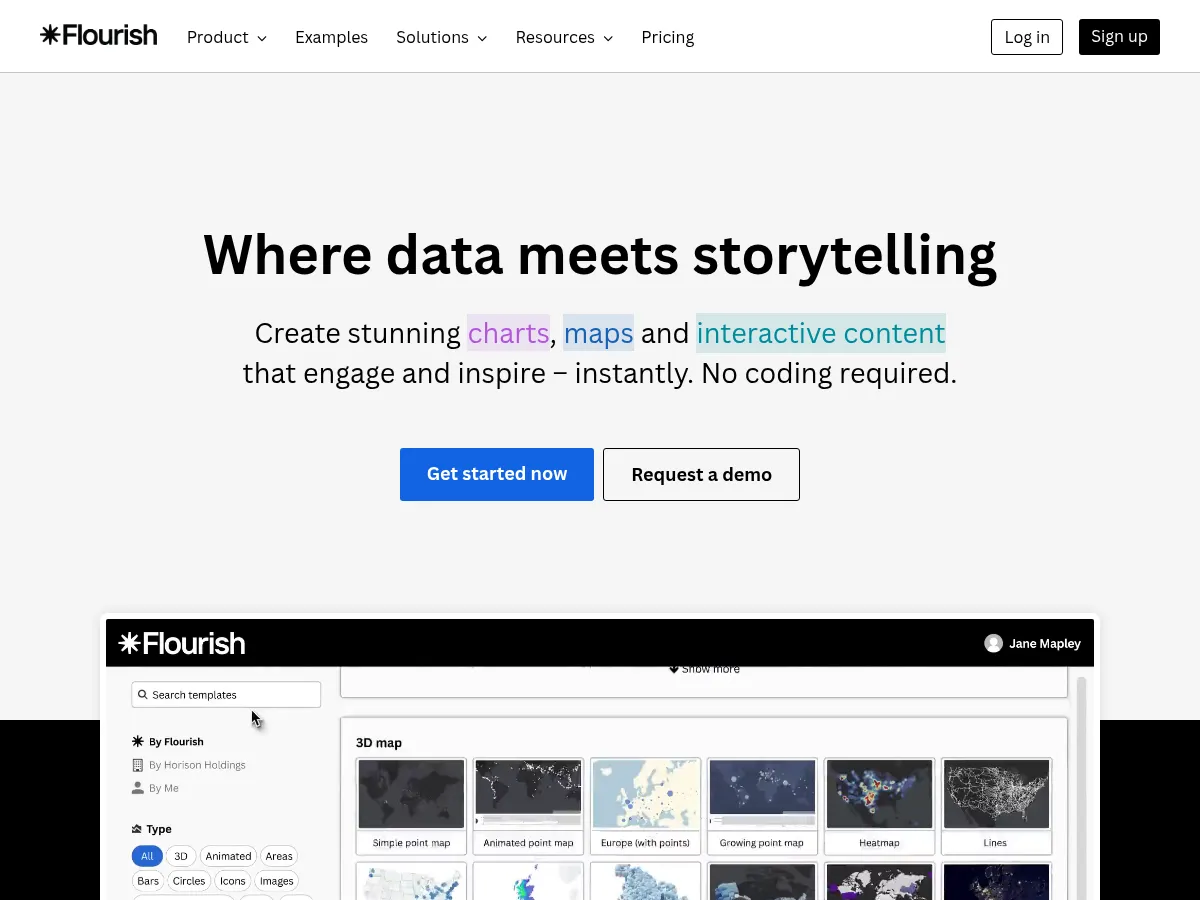Select the All type filter chip
The width and height of the screenshot is (1200, 900).
coord(147,856)
